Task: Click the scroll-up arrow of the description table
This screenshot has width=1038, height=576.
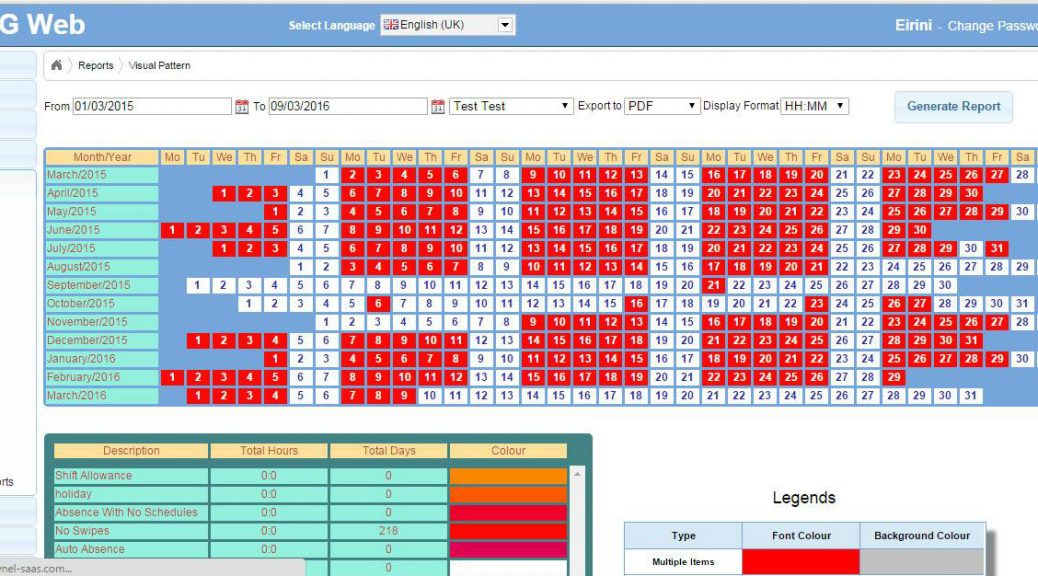Action: pos(575,473)
